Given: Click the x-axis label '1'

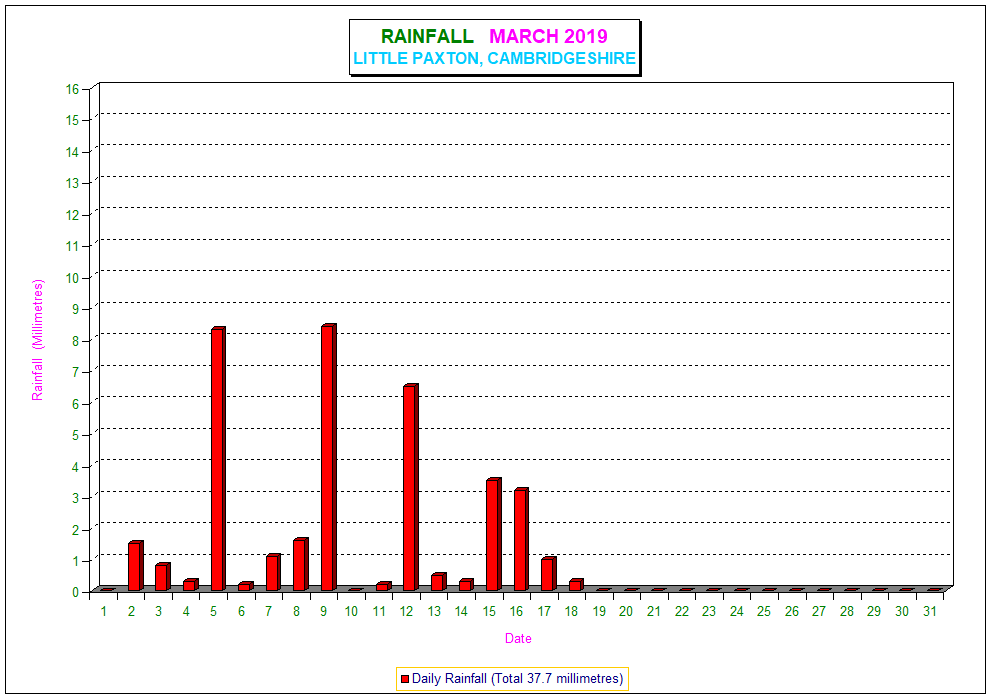Looking at the screenshot, I should tap(104, 611).
